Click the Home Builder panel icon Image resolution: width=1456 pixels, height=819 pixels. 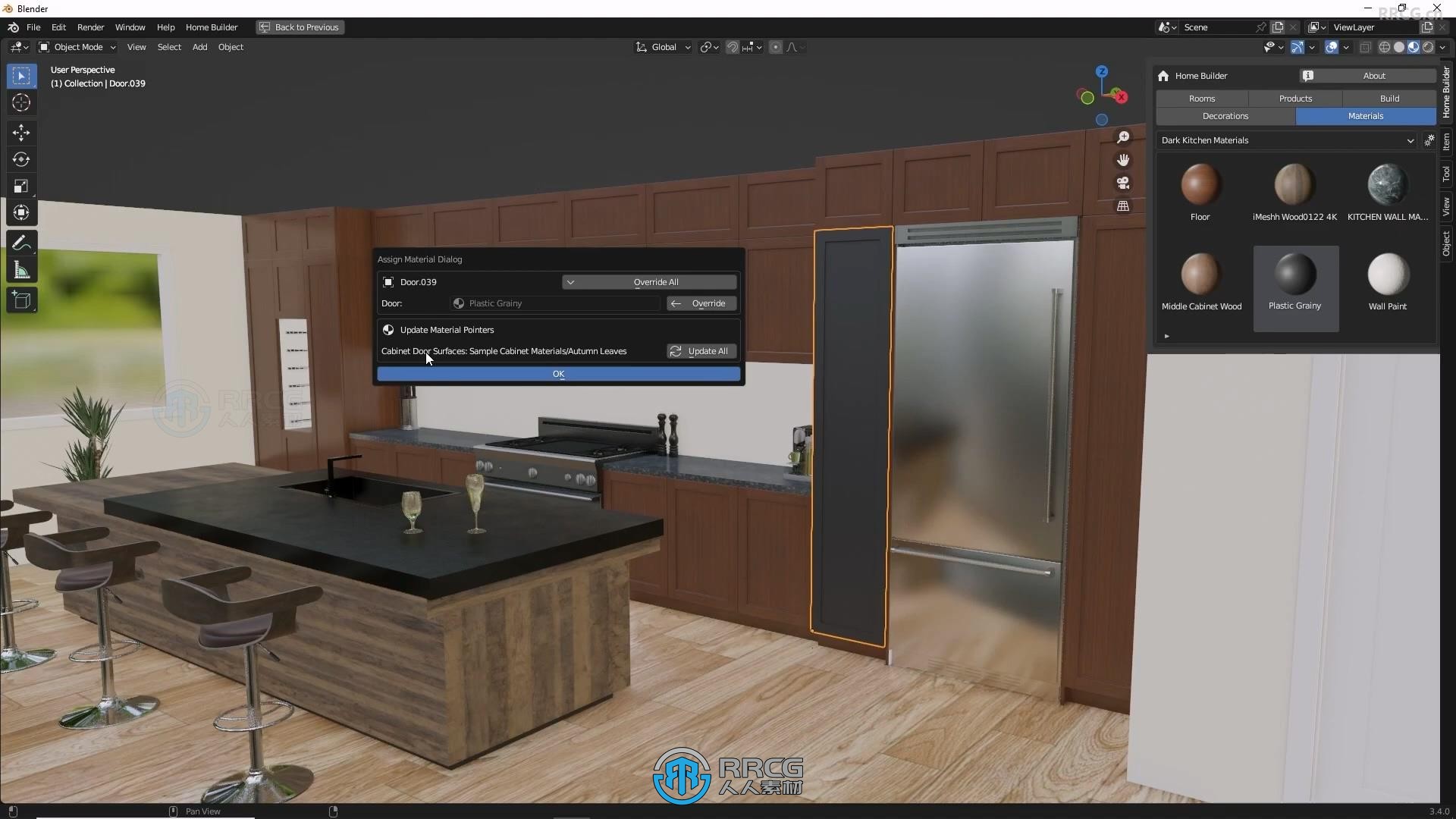(1163, 75)
